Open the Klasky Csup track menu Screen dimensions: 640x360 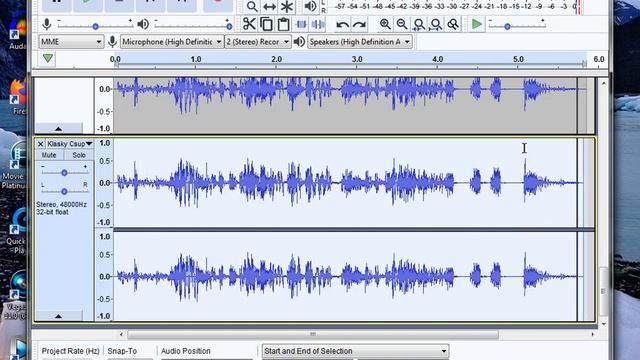(69, 144)
